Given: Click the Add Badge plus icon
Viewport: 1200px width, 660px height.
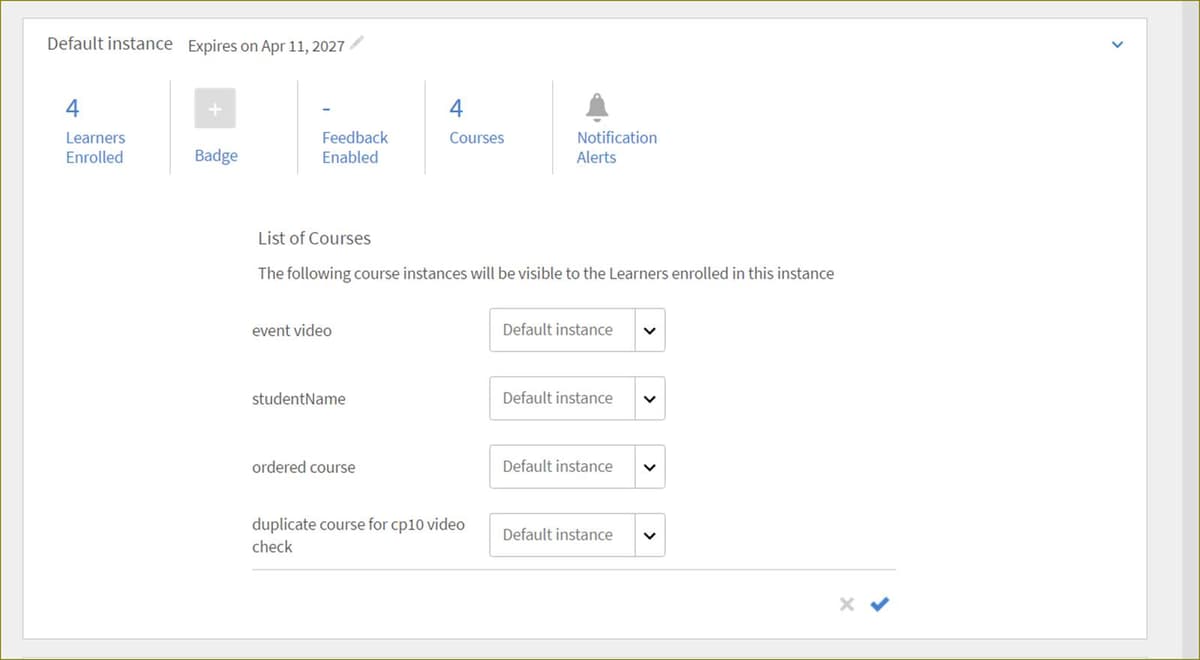Looking at the screenshot, I should (x=215, y=108).
